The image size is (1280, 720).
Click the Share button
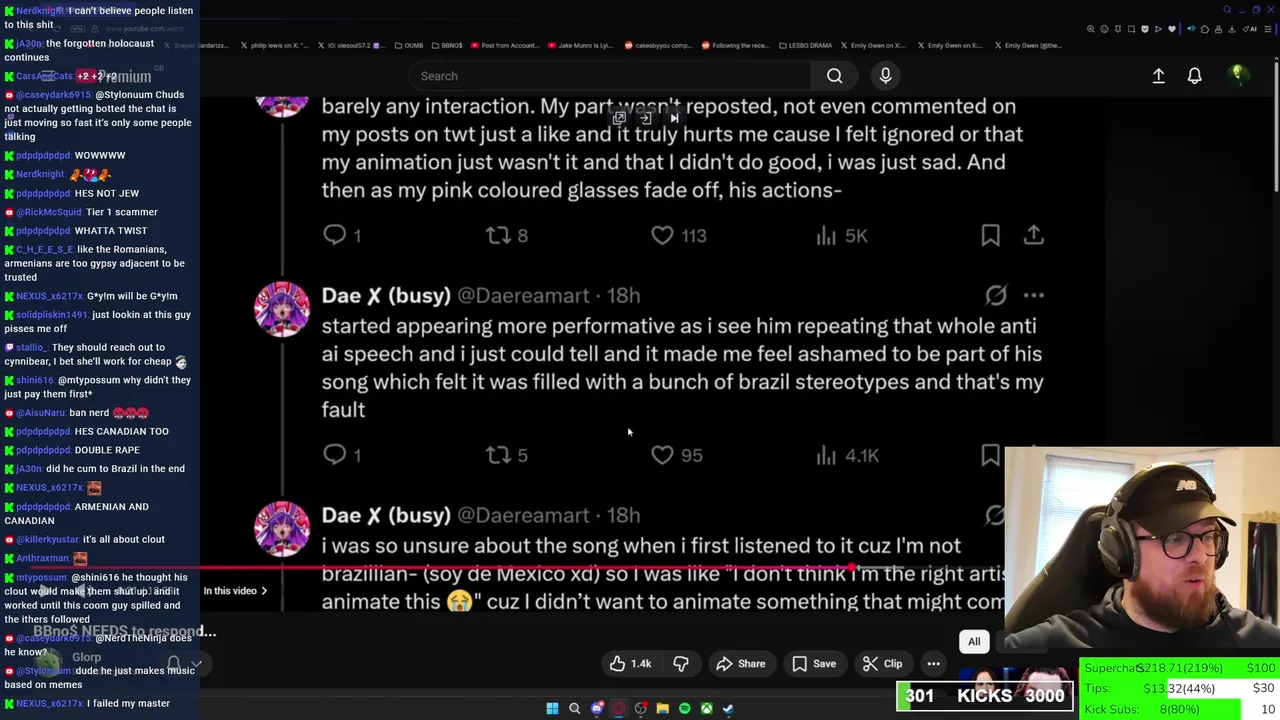pos(740,664)
